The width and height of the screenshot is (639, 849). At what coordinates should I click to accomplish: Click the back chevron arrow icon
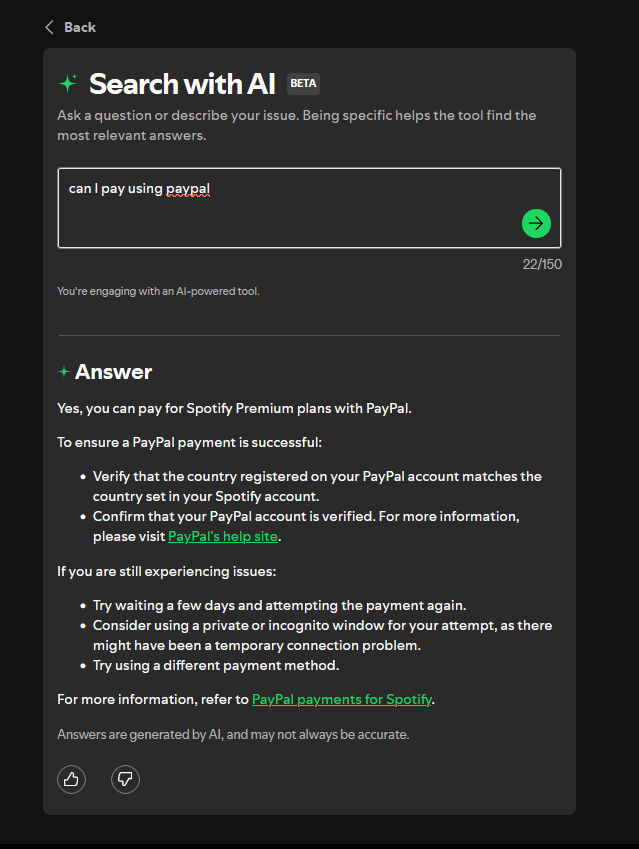(x=49, y=27)
